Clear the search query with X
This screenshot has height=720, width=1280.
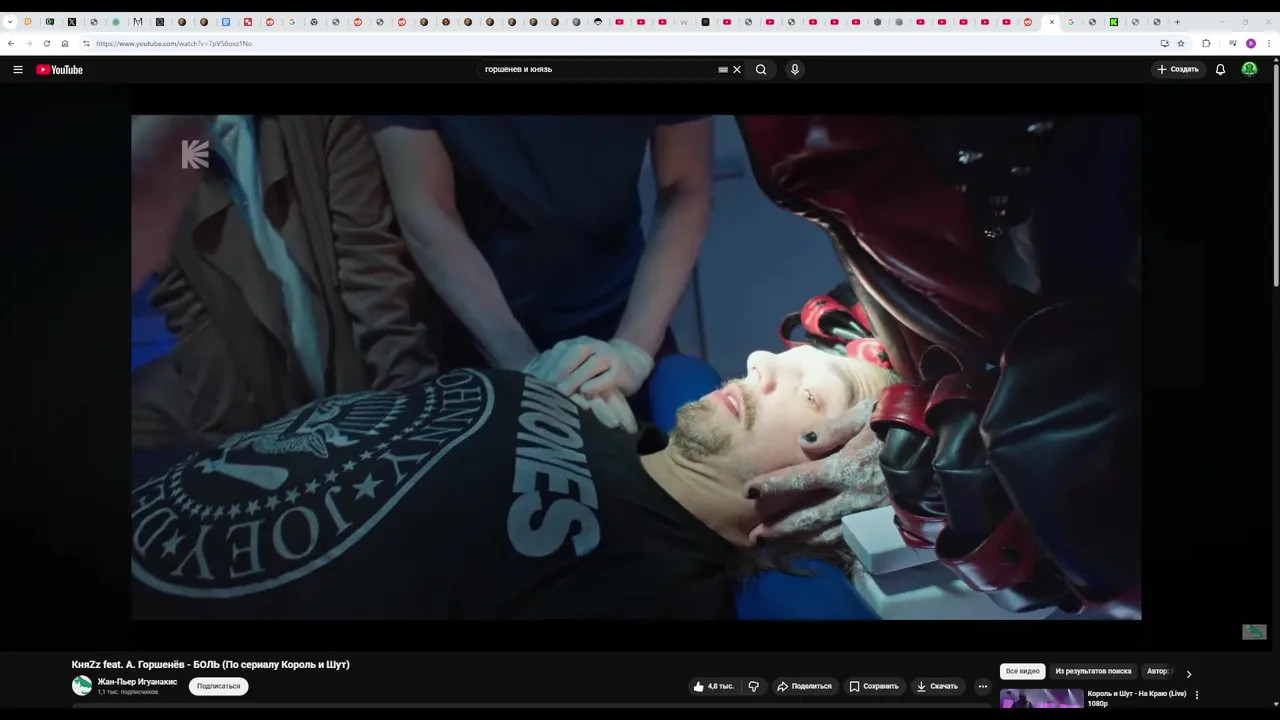pyautogui.click(x=737, y=69)
